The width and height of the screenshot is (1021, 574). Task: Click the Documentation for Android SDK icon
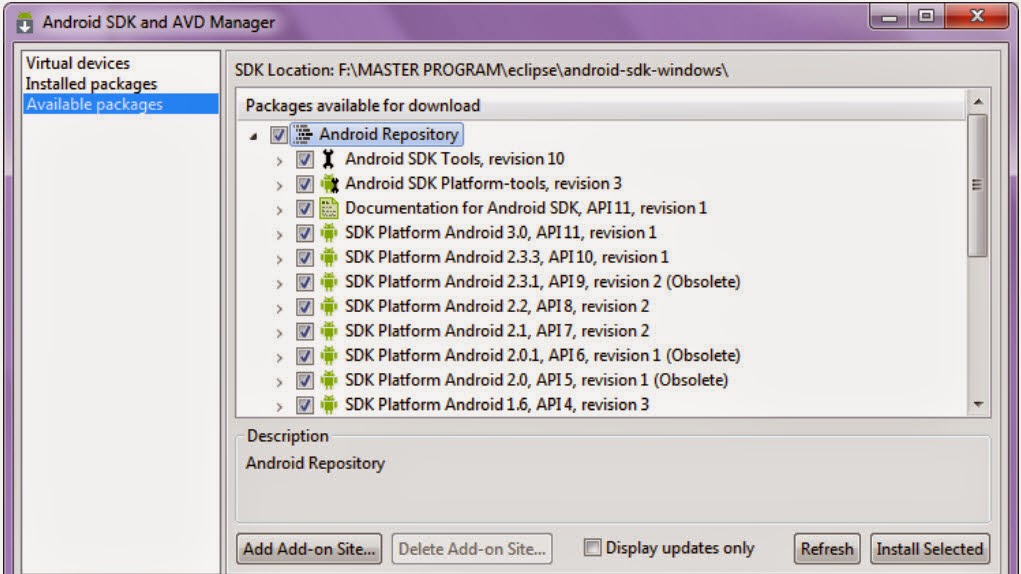pyautogui.click(x=329, y=208)
